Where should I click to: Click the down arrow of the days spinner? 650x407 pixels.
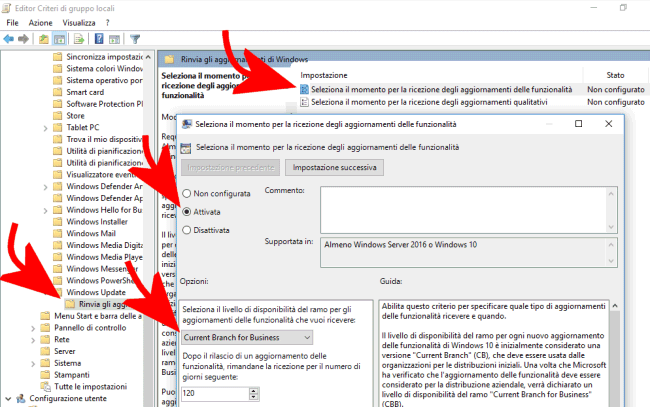tap(254, 397)
